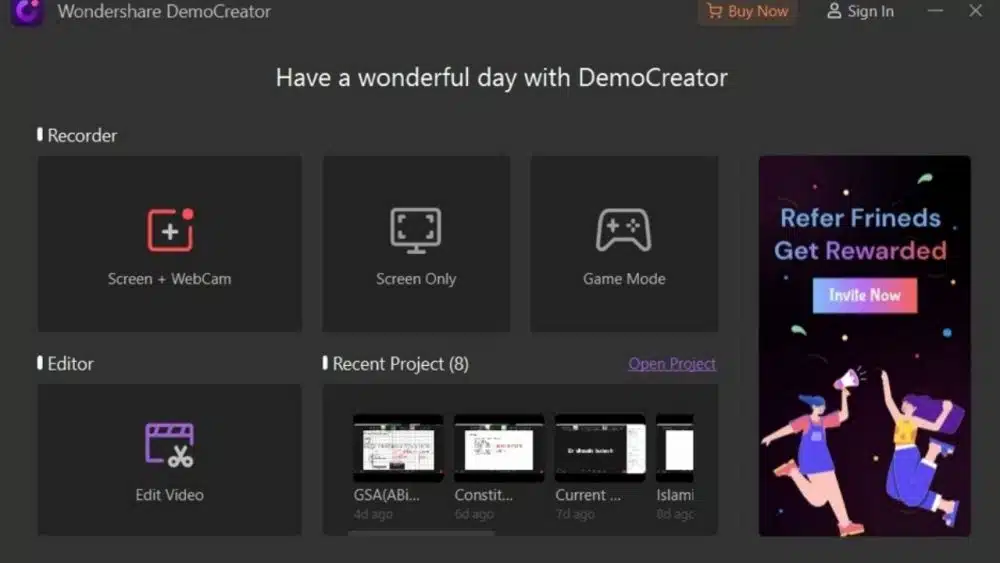Open the GSA(ABi... project thumbnail
The width and height of the screenshot is (1000, 563).
point(397,449)
